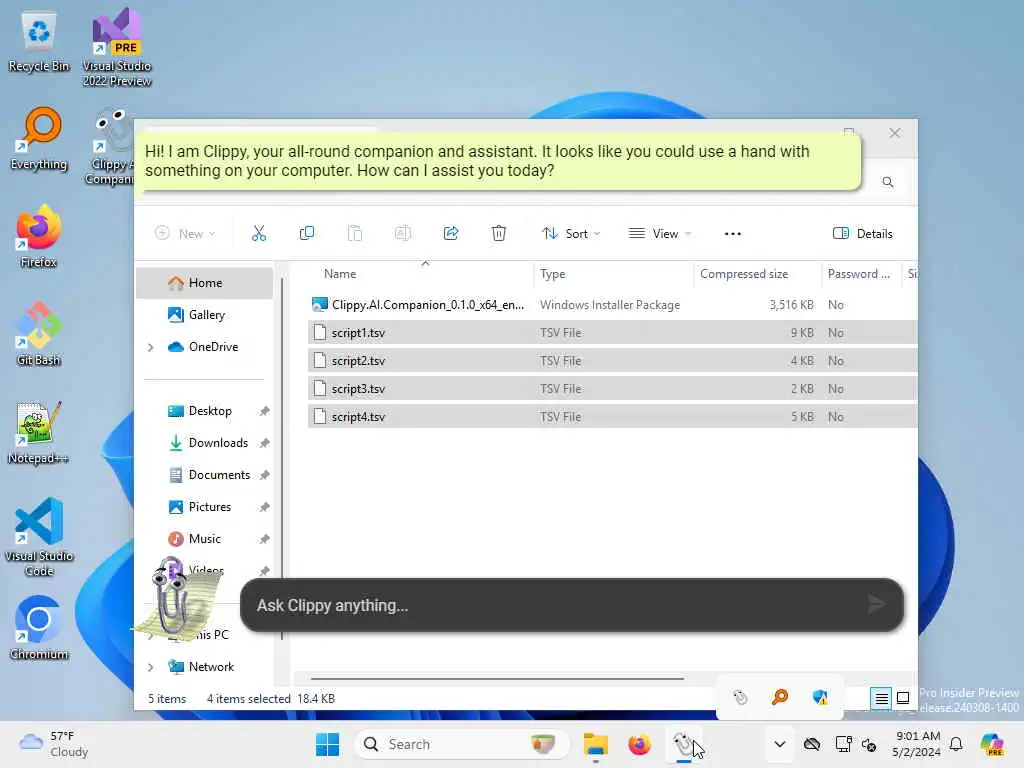The image size is (1024, 768).
Task: Open the Firefox desktop shortcut
Action: click(39, 236)
